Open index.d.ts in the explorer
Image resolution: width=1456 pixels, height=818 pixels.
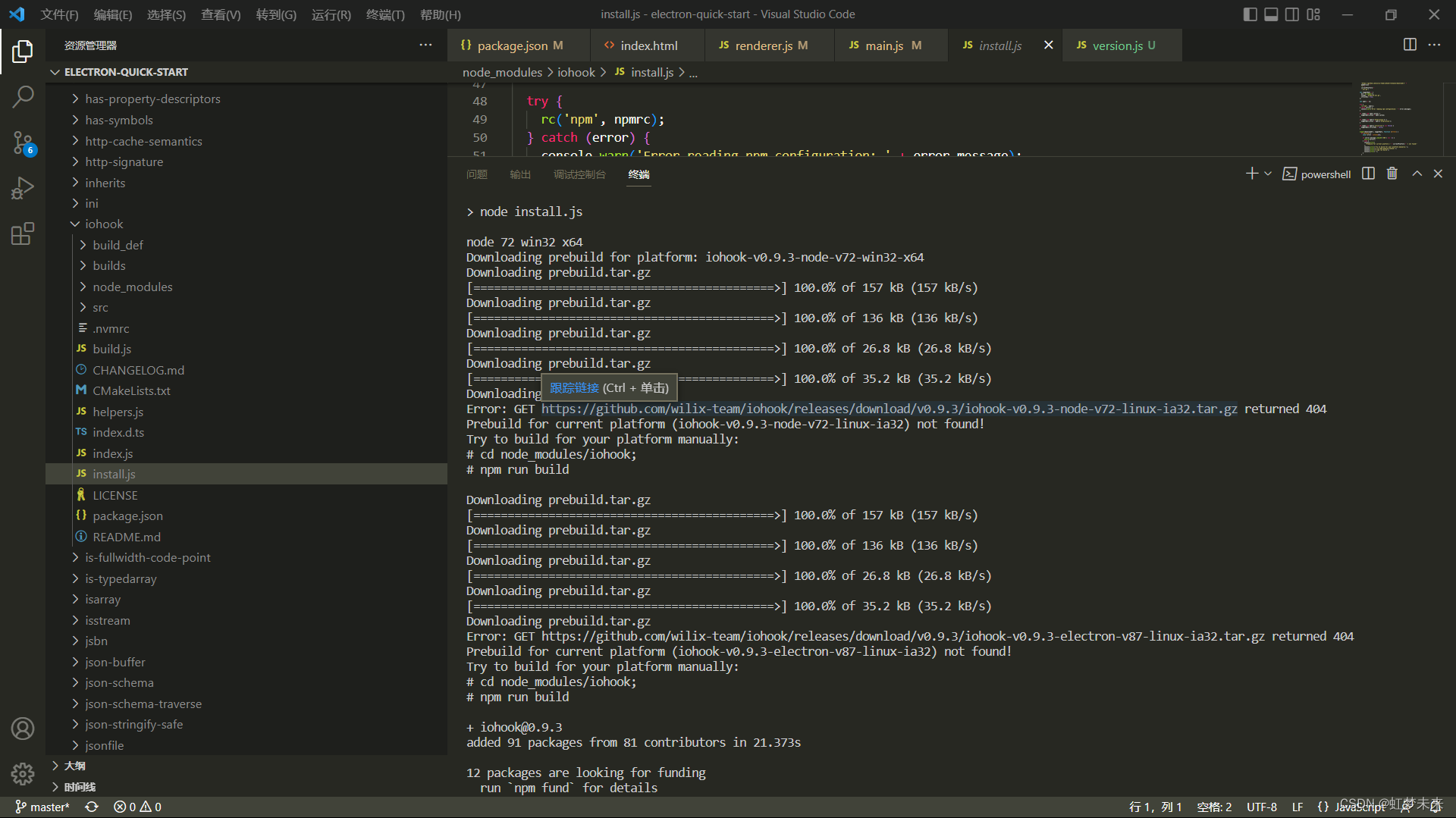coord(246,433)
